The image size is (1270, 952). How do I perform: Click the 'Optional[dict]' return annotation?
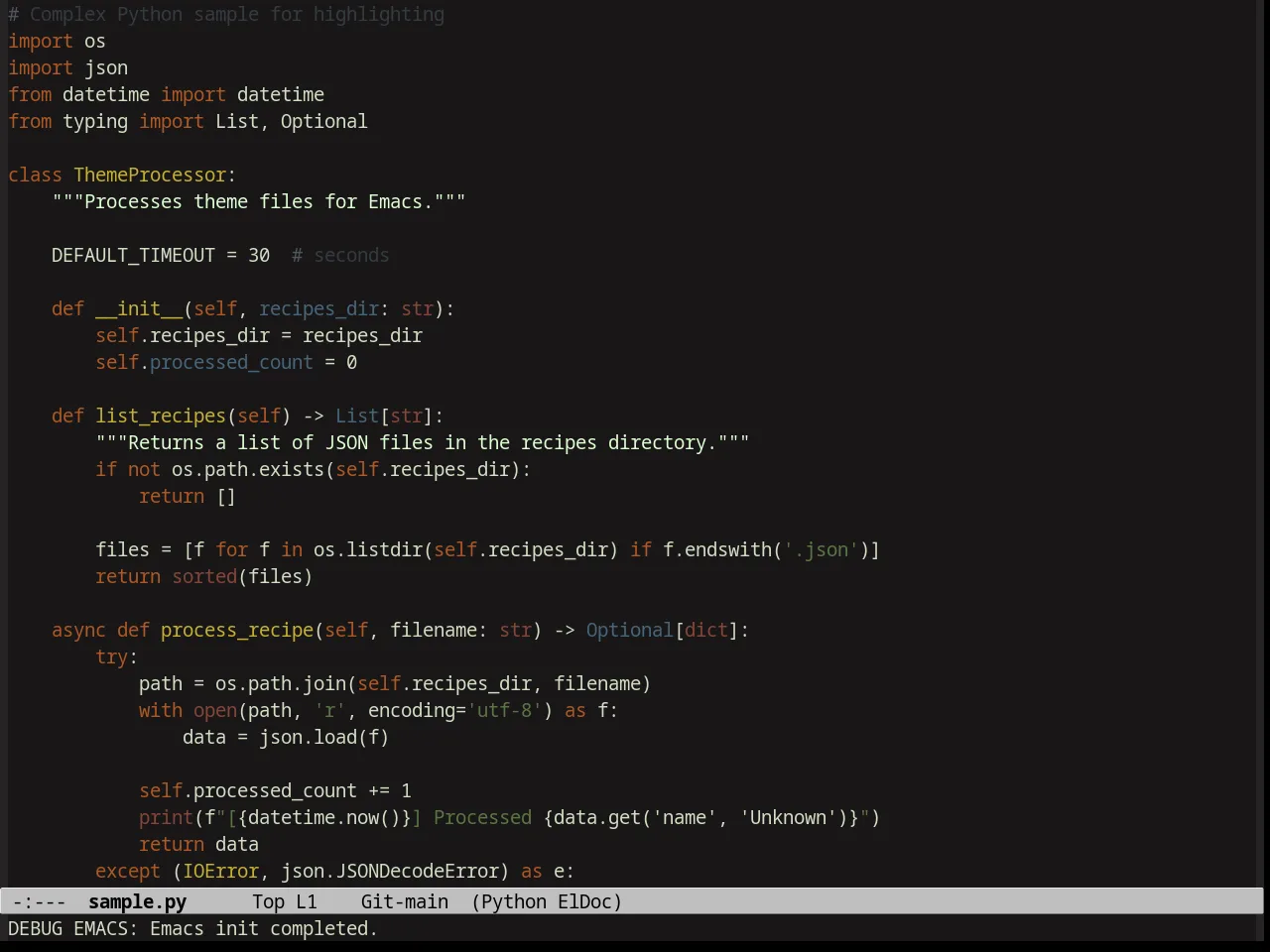[662, 630]
